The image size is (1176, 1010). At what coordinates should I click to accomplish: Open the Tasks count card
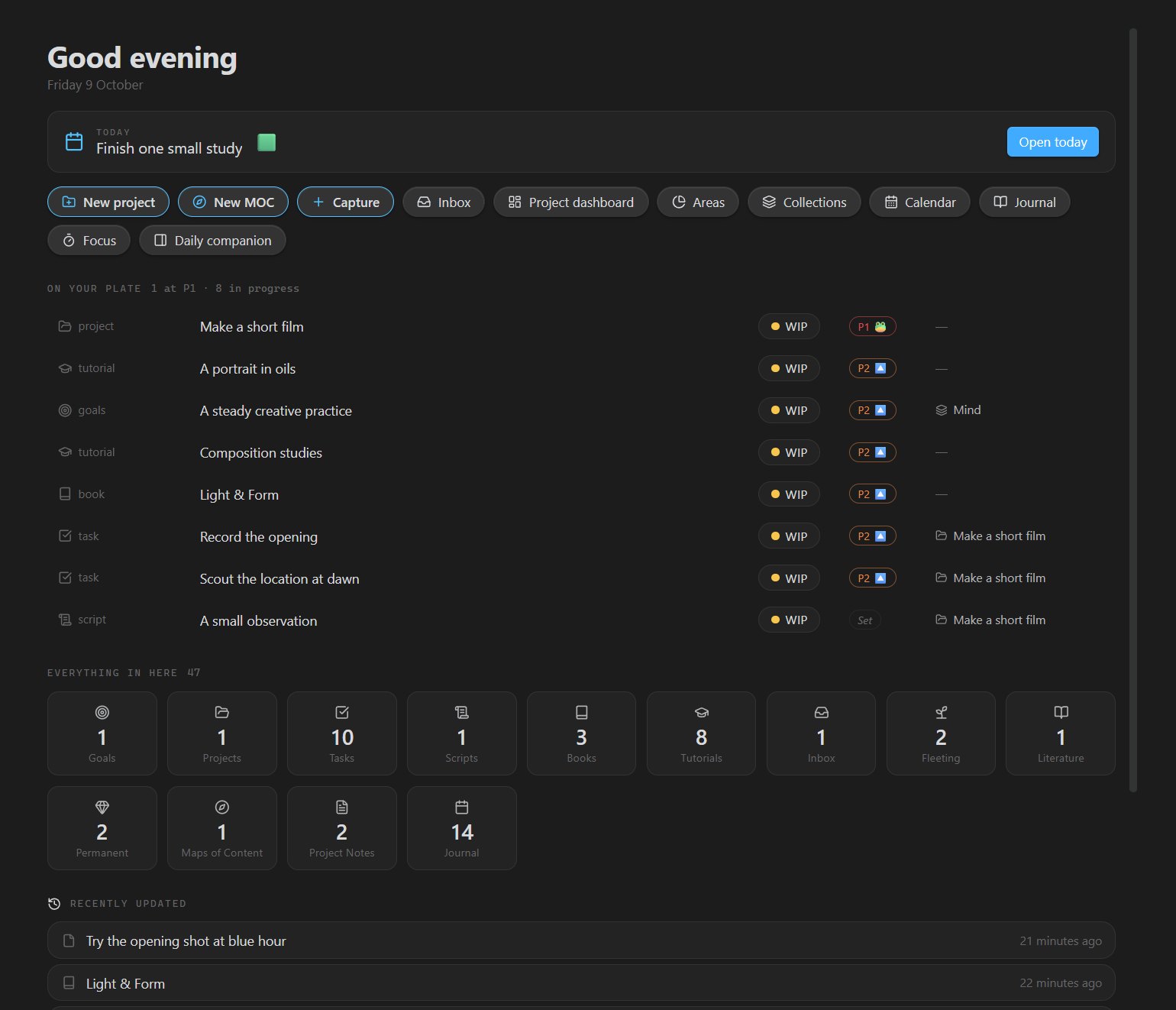pyautogui.click(x=342, y=733)
